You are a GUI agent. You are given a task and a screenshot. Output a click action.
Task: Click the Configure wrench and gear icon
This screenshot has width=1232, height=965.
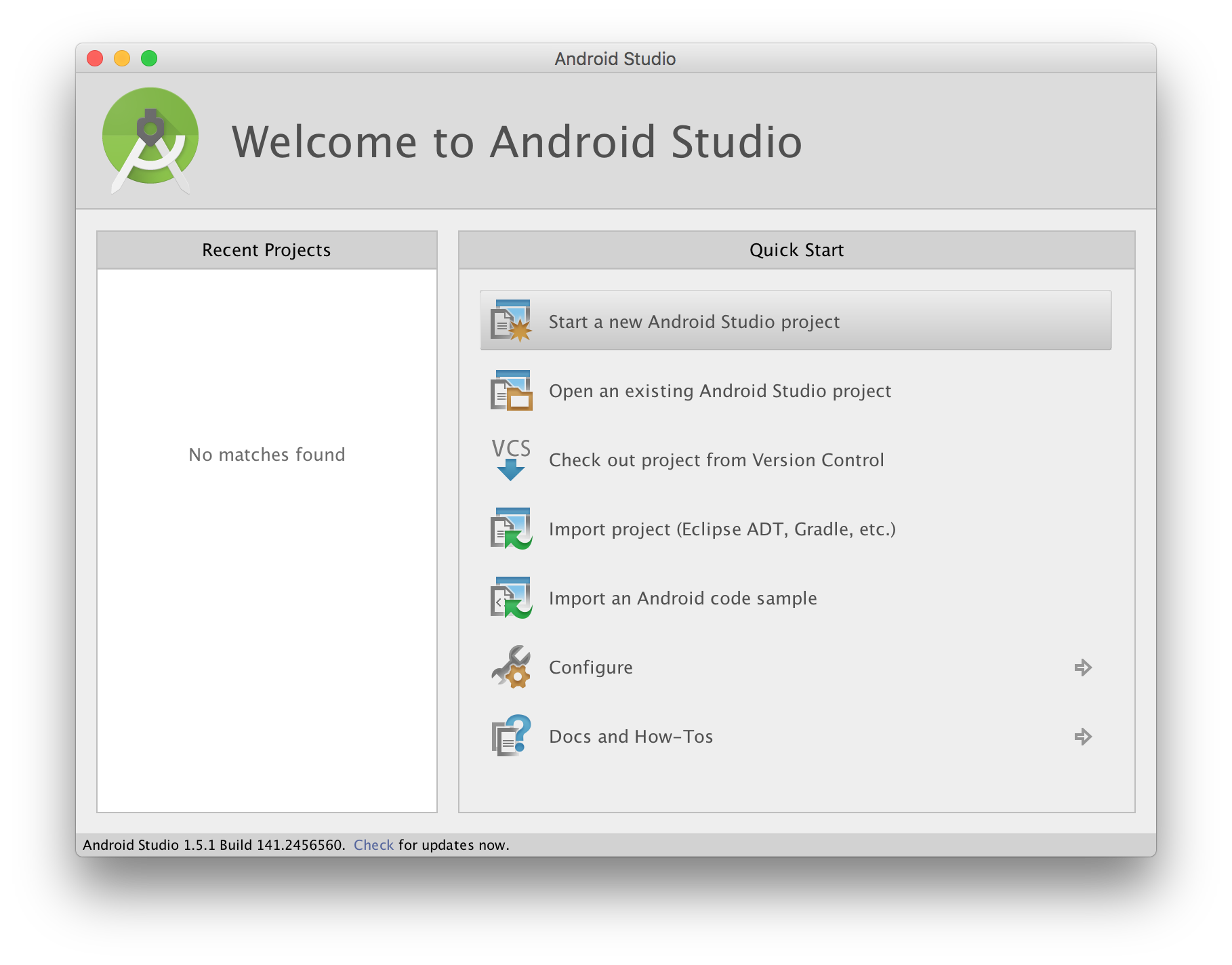tap(511, 667)
